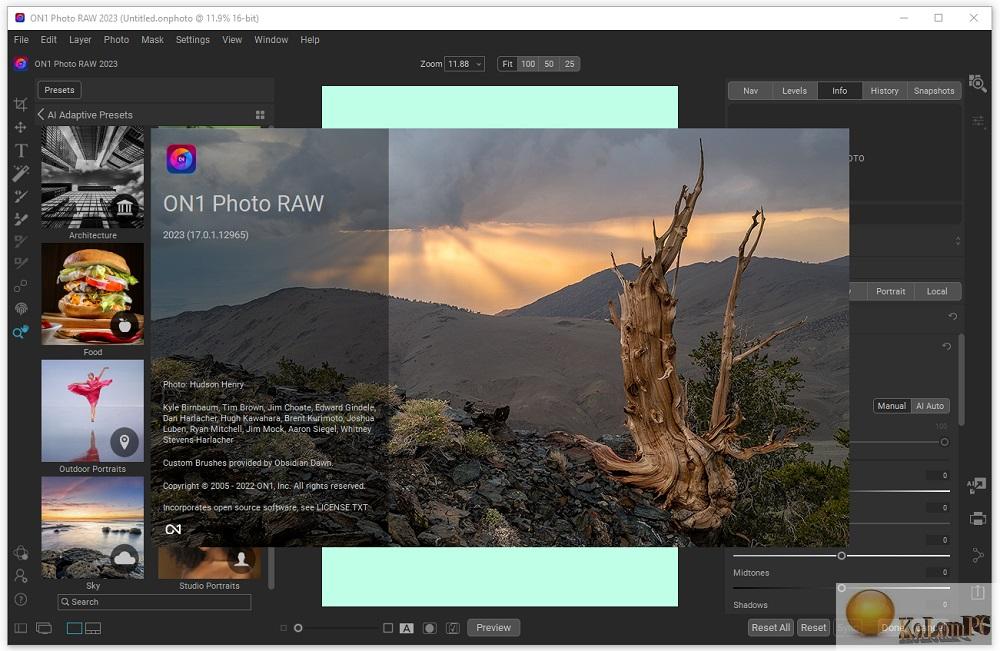
Task: Toggle the compare square checkbox
Action: pos(388,628)
